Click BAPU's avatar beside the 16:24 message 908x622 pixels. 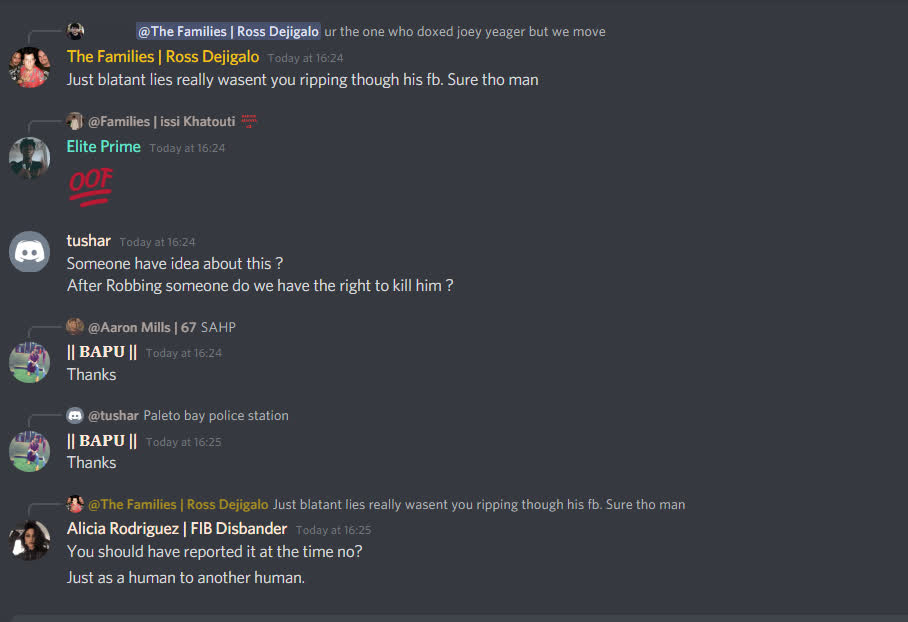click(29, 362)
